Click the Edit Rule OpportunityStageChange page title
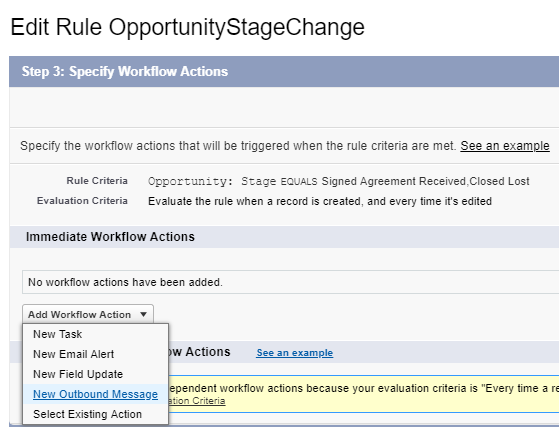The width and height of the screenshot is (559, 446). pos(188,27)
